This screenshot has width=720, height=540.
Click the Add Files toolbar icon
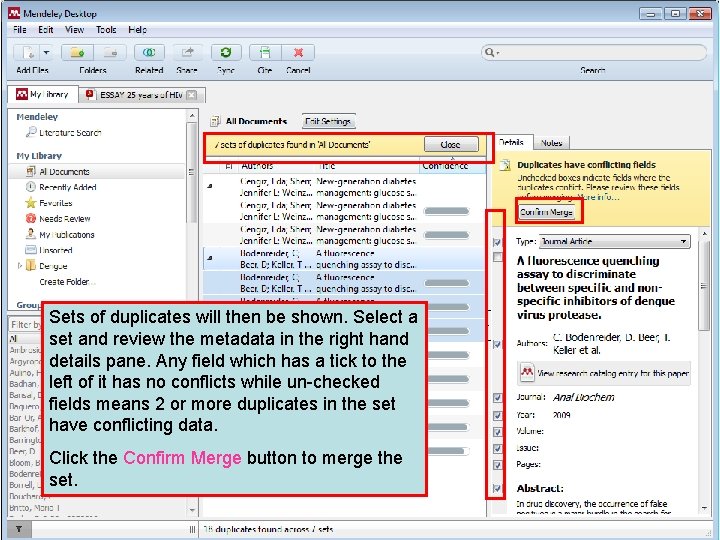[x=28, y=53]
